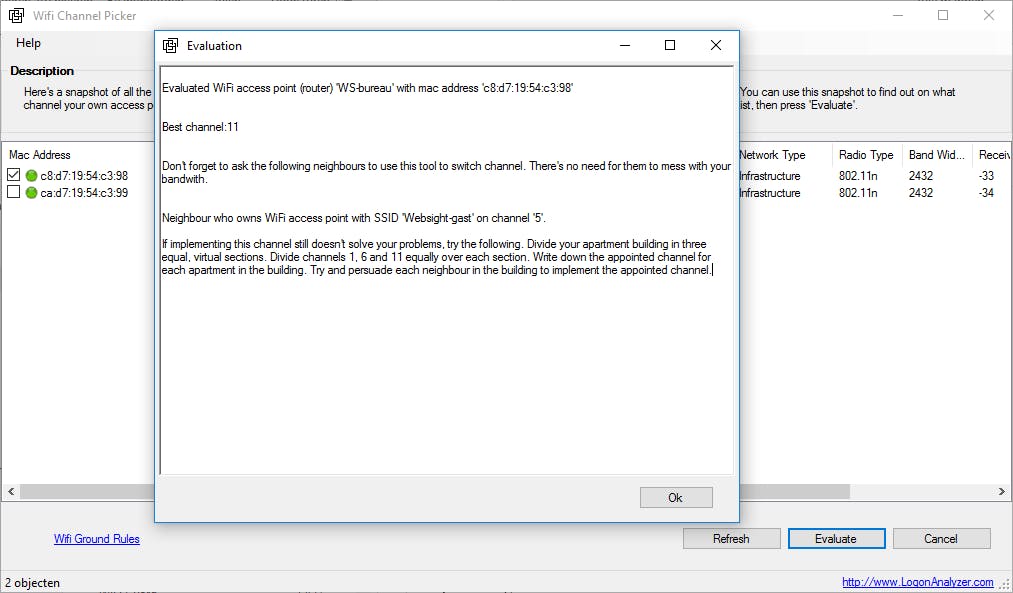This screenshot has width=1013, height=593.
Task: Click the window resize grip in status bar
Action: (1005, 584)
